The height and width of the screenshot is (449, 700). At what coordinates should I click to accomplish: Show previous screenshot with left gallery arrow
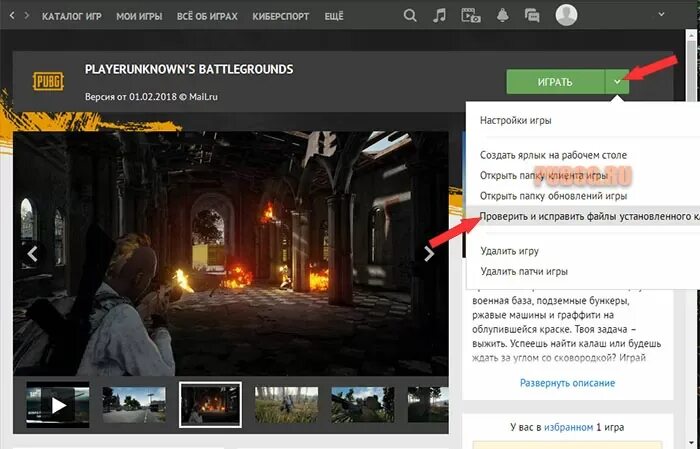[x=32, y=254]
